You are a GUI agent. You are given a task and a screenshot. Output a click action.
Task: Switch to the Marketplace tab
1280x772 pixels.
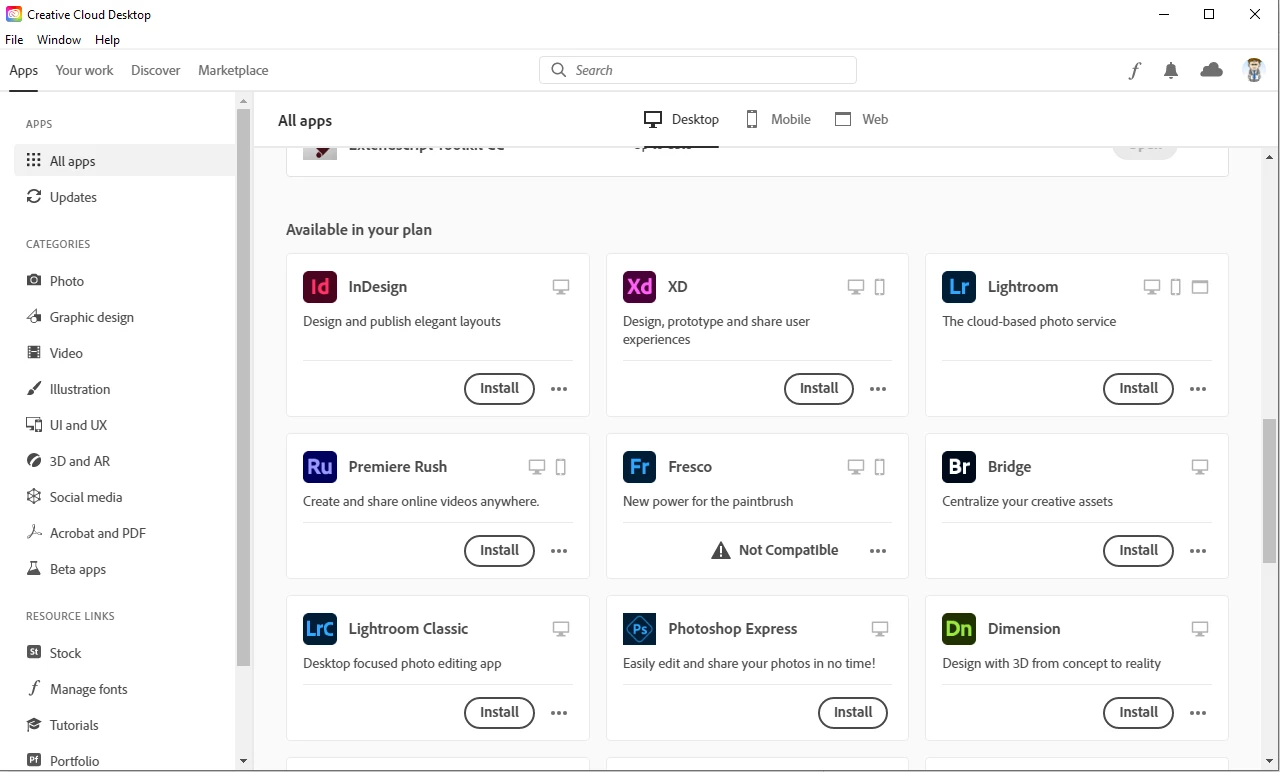233,70
